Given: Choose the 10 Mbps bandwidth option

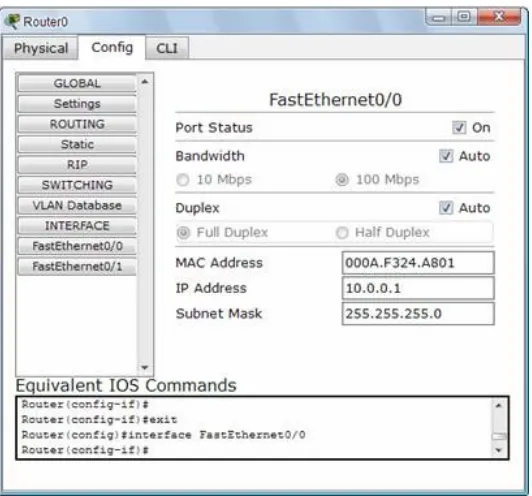Looking at the screenshot, I should pyautogui.click(x=183, y=180).
